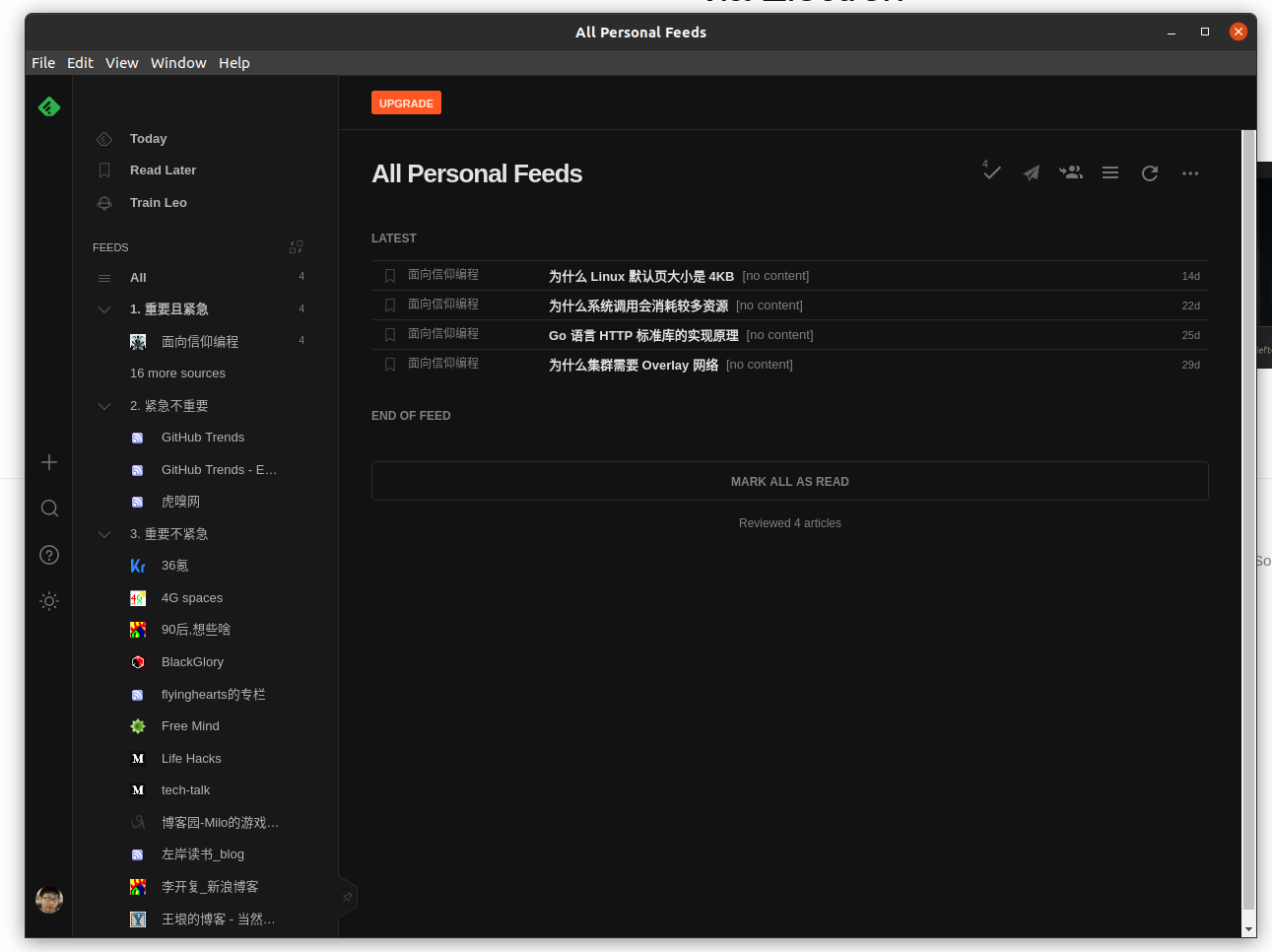Toggle theme with the sun icon
The width and height of the screenshot is (1272, 952).
tap(49, 601)
